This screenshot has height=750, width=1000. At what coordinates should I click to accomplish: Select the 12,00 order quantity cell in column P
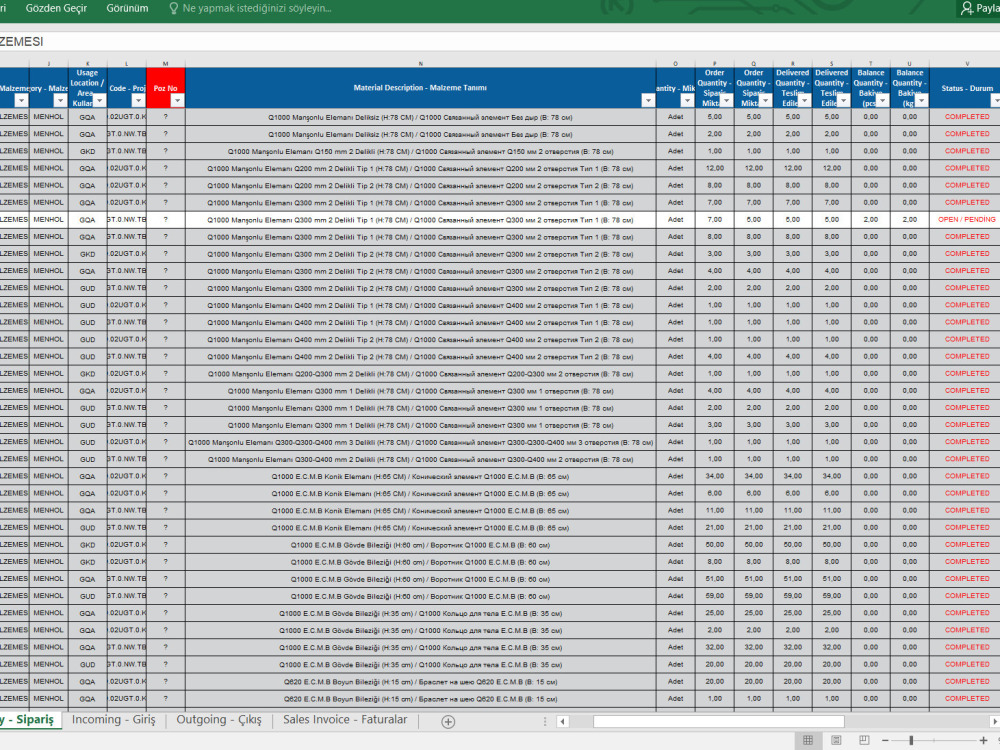[714, 168]
